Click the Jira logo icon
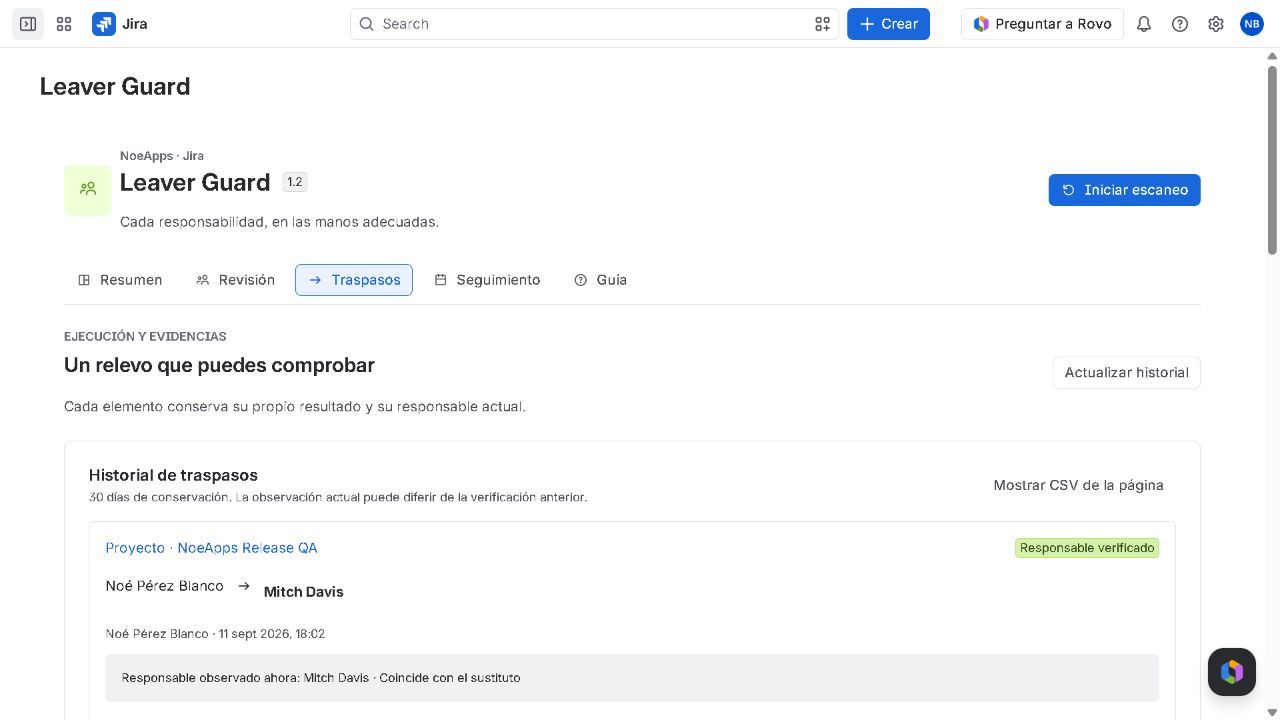The width and height of the screenshot is (1280, 720). pyautogui.click(x=104, y=24)
